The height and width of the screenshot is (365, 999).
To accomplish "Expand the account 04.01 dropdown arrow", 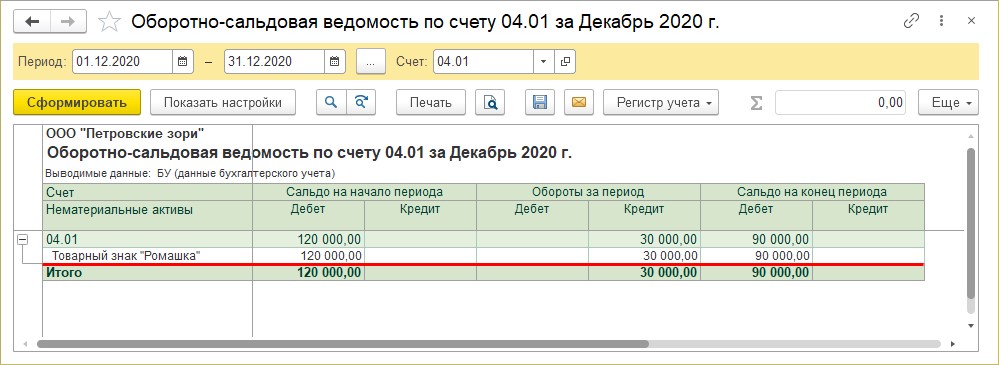I will pos(543,62).
